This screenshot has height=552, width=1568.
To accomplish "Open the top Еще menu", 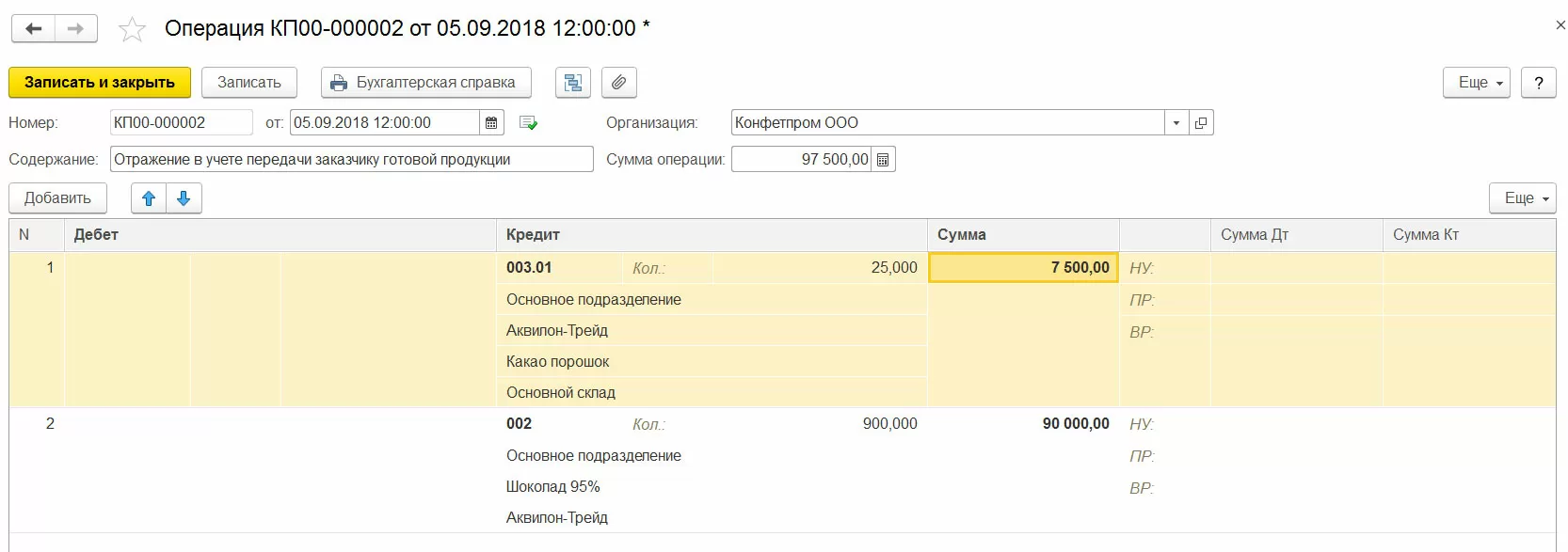I will pos(1476,83).
